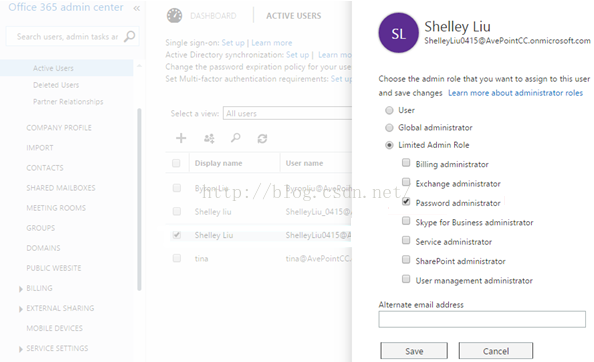Check the Service administrator checkbox
Image resolution: width=594 pixels, height=362 pixels.
406,240
